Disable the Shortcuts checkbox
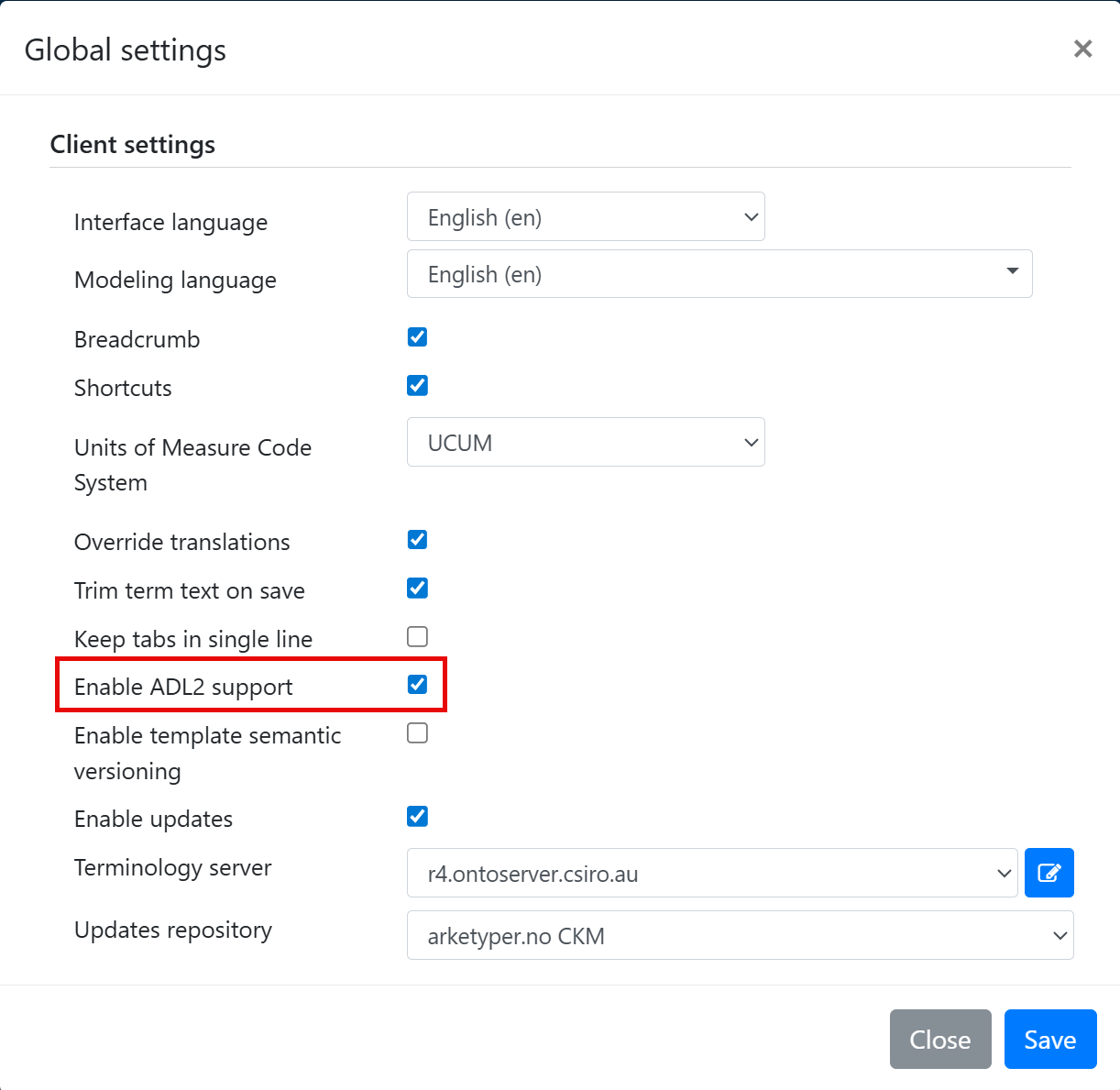The image size is (1120, 1090). click(417, 386)
